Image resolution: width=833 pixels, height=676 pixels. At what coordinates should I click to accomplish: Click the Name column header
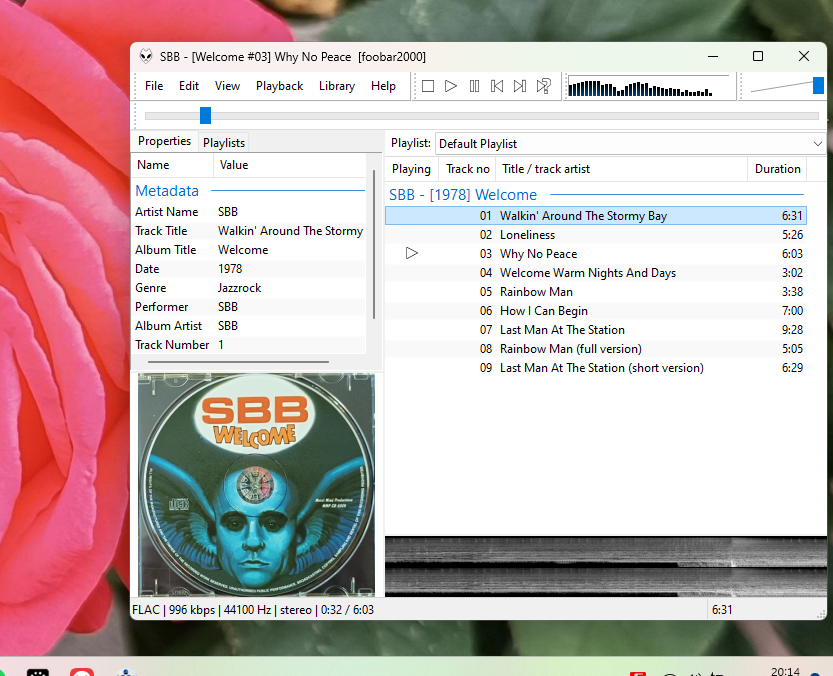(172, 165)
